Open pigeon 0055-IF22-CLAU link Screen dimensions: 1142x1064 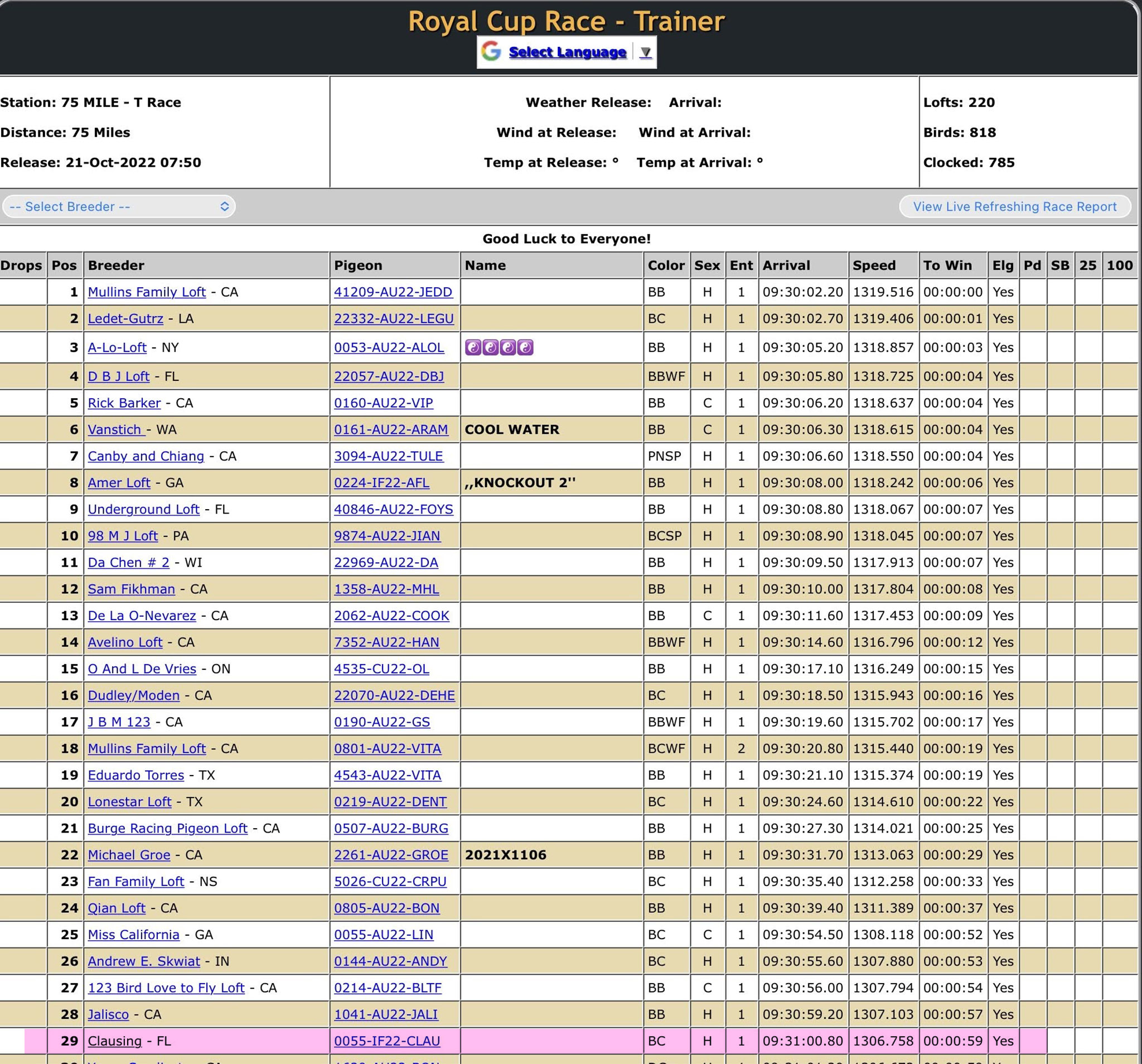pos(387,1041)
